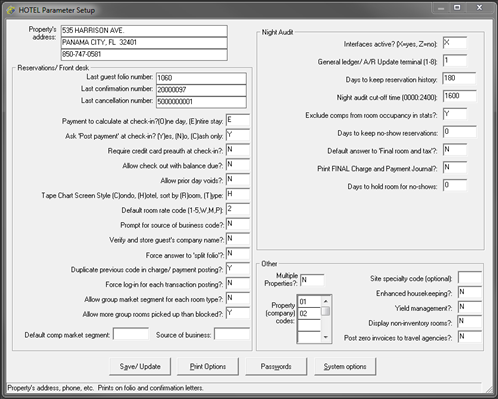The height and width of the screenshot is (399, 498).
Task: Click property code 01 in the list
Action: (309, 302)
